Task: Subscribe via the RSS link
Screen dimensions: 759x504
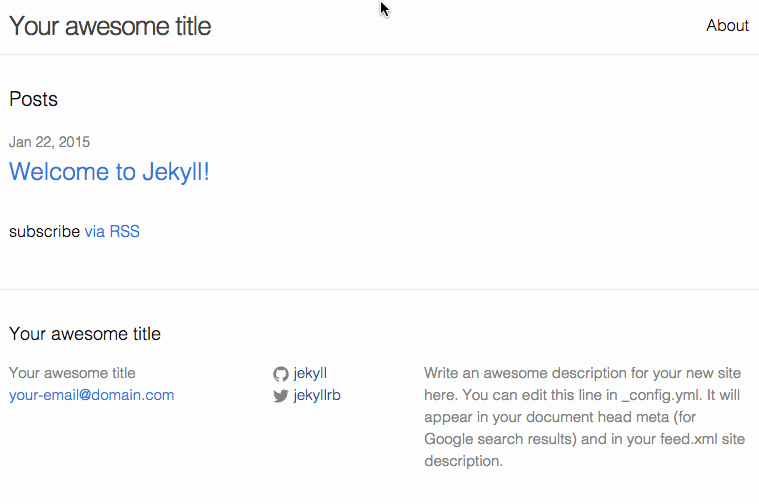Action: point(112,232)
